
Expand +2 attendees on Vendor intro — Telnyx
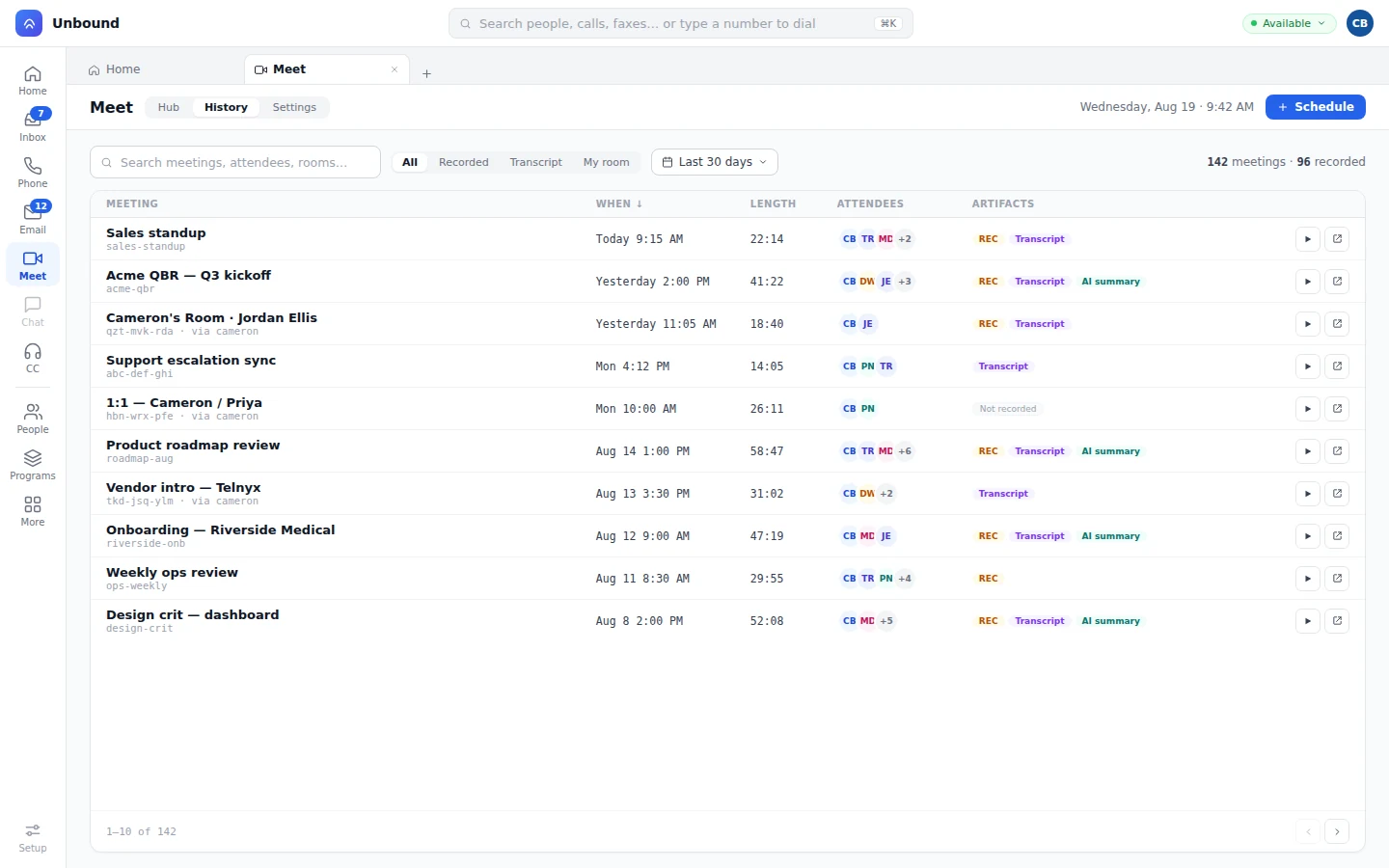[x=886, y=494]
